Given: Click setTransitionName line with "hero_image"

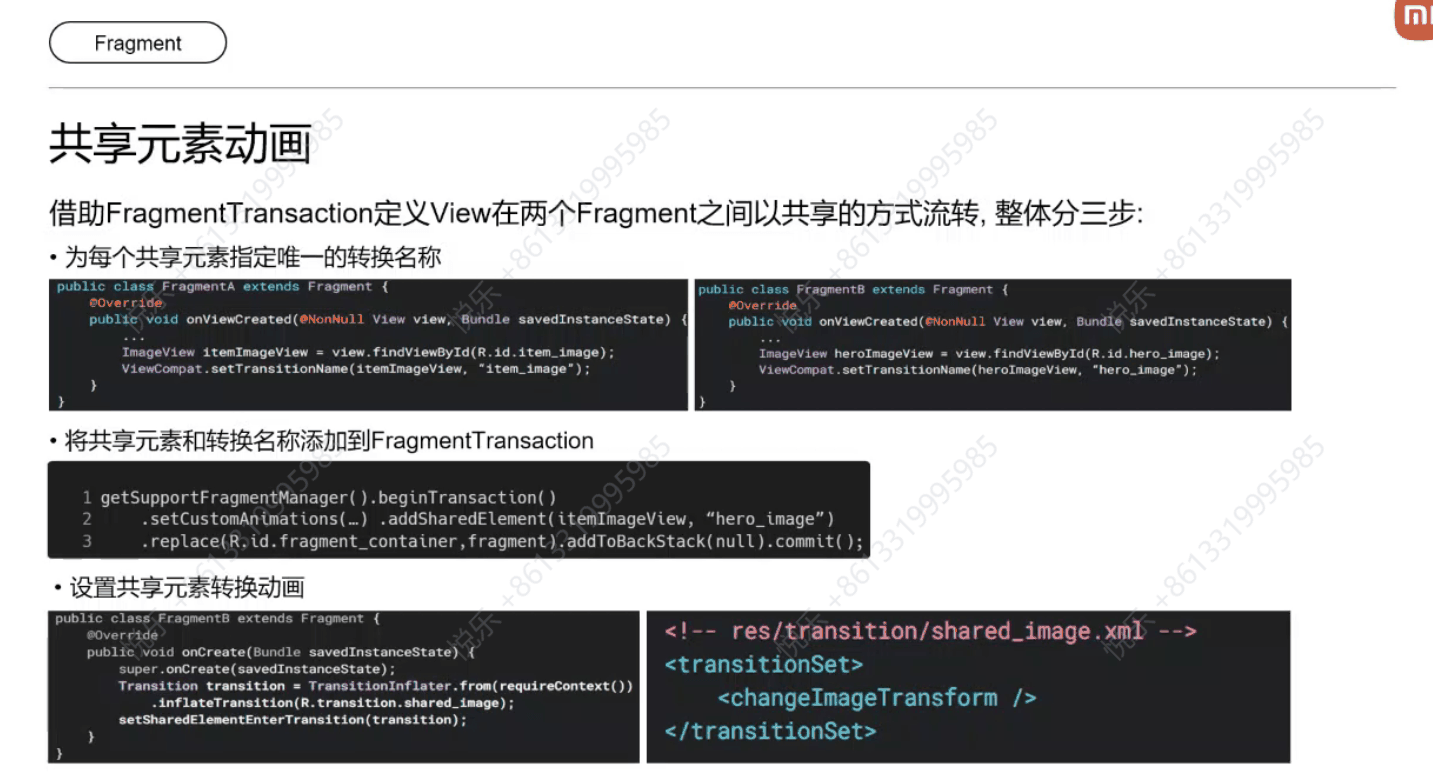Looking at the screenshot, I should (x=977, y=370).
